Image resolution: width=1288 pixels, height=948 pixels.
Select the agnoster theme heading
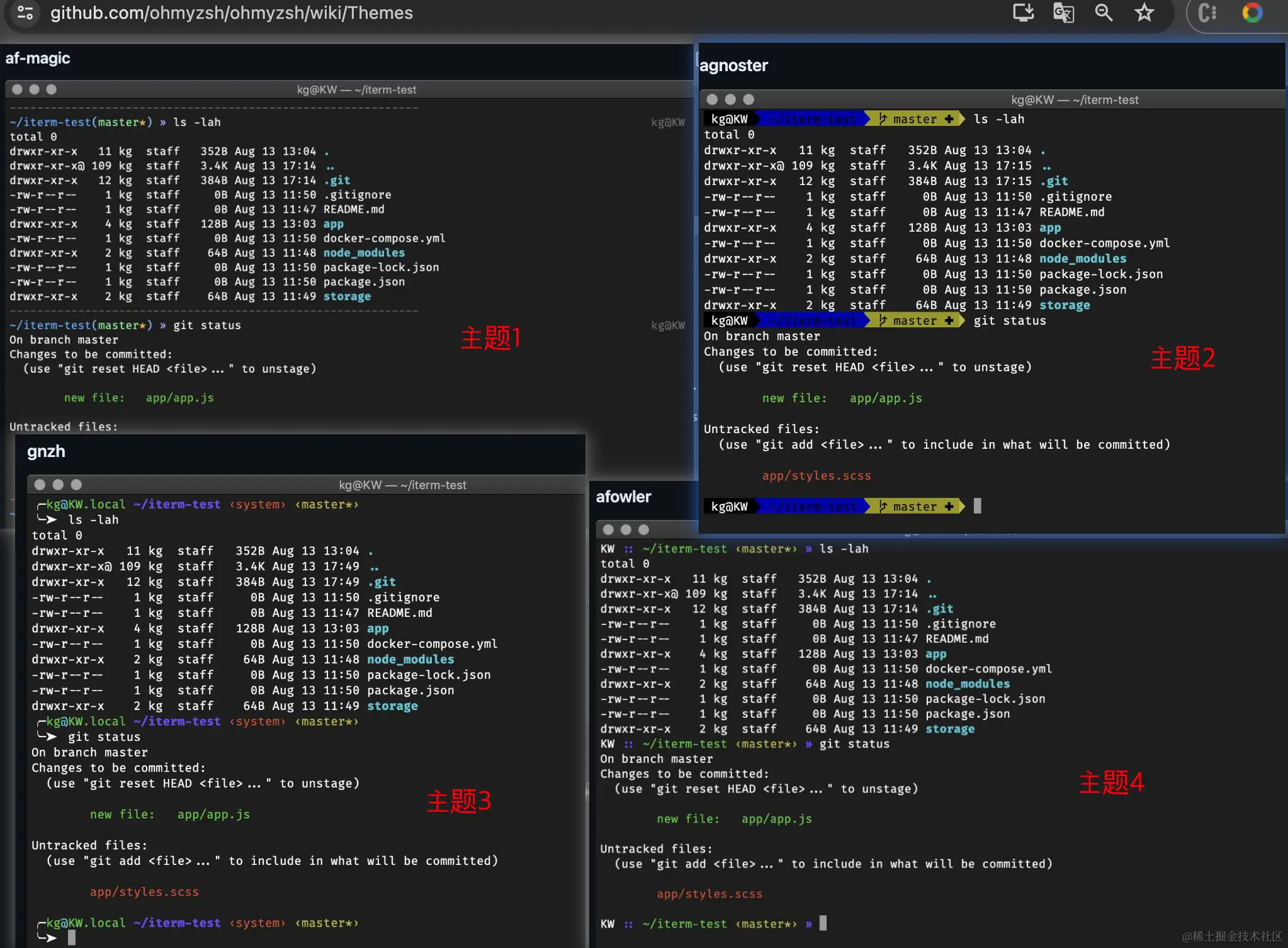click(733, 65)
